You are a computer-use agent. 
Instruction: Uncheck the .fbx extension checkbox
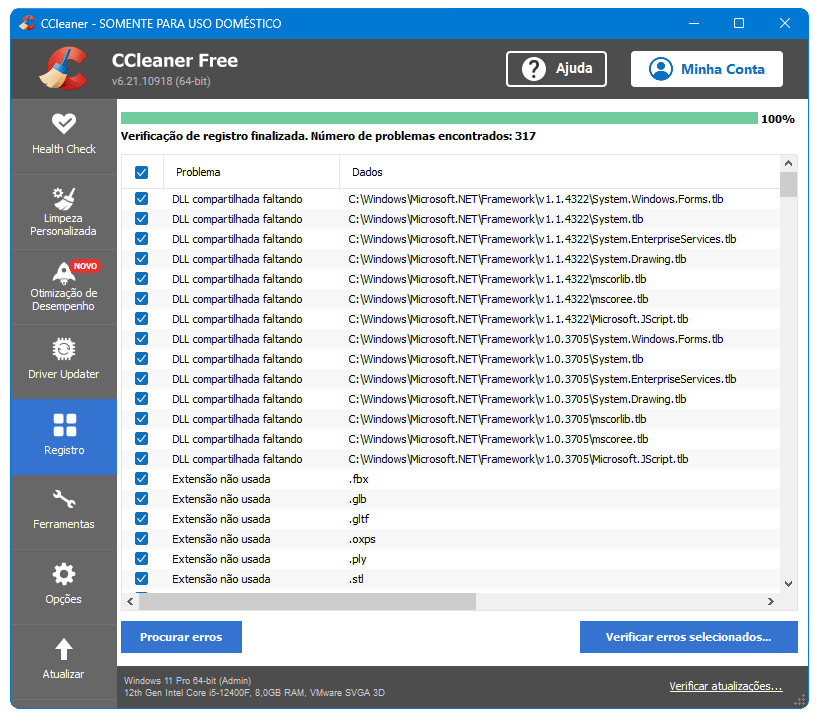pos(141,479)
